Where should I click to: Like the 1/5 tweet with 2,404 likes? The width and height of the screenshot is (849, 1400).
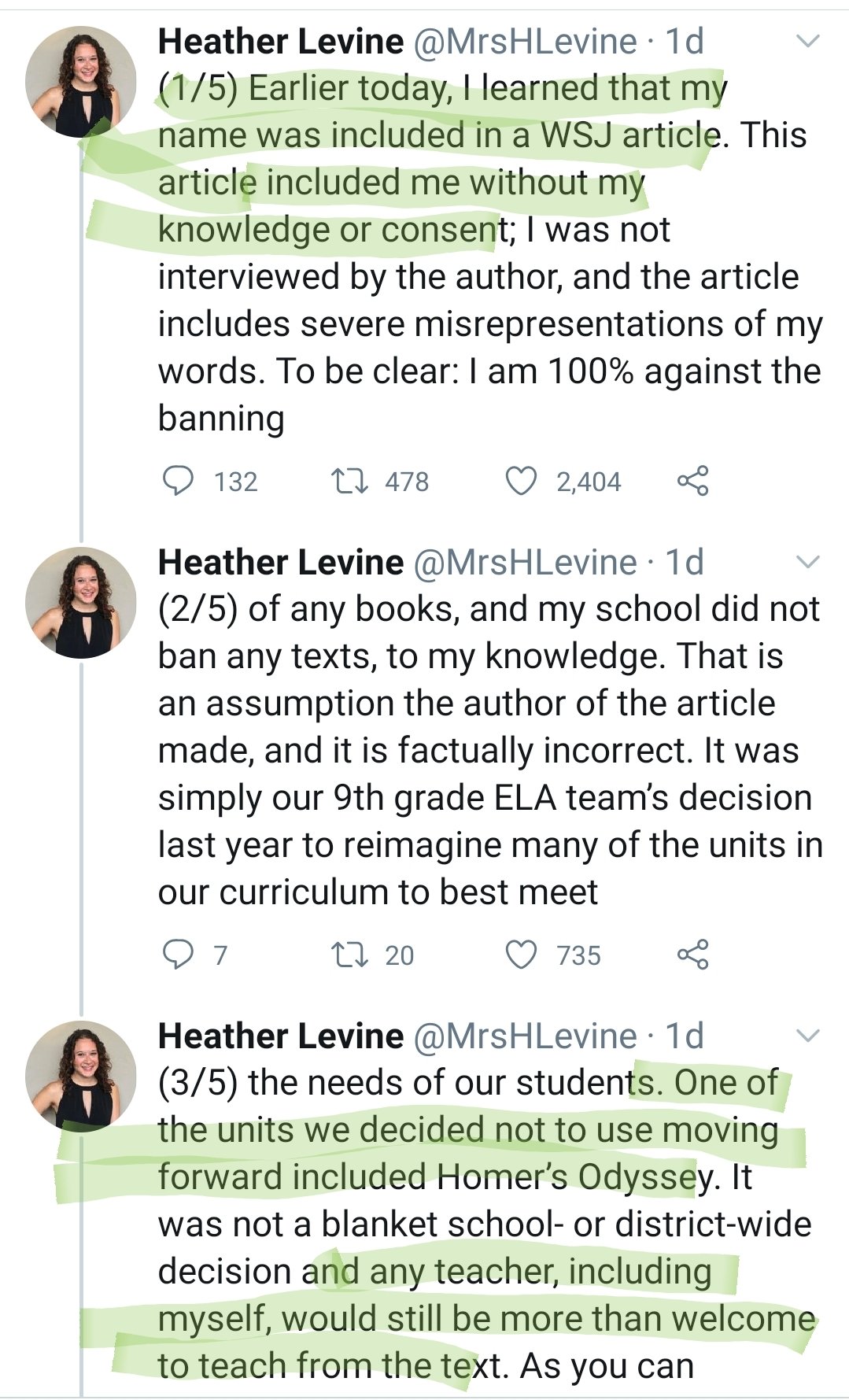tap(521, 481)
